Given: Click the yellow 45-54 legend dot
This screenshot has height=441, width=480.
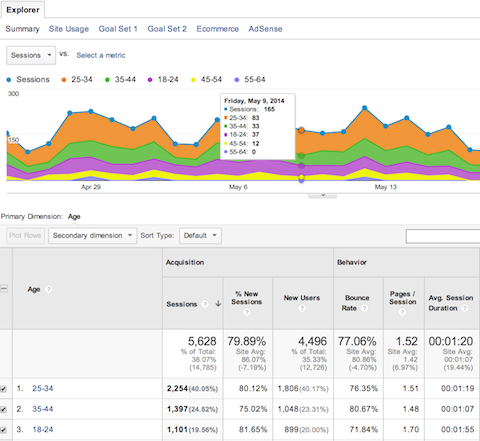Looking at the screenshot, I should (x=193, y=80).
